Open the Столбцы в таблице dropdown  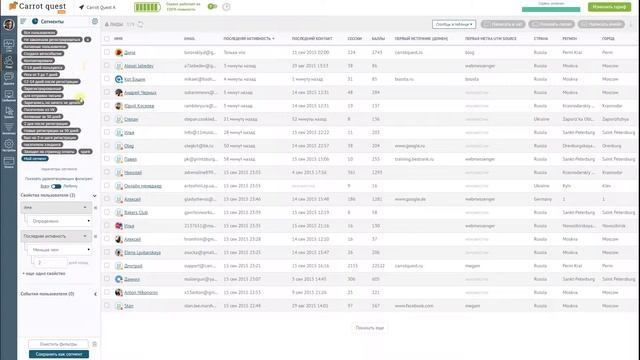454,24
